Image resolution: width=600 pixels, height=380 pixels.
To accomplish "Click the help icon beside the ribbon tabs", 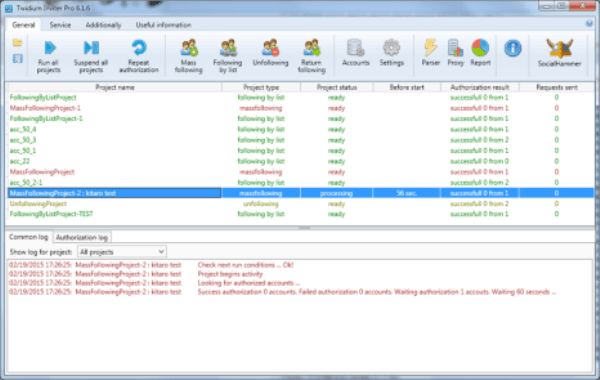I will [x=589, y=24].
